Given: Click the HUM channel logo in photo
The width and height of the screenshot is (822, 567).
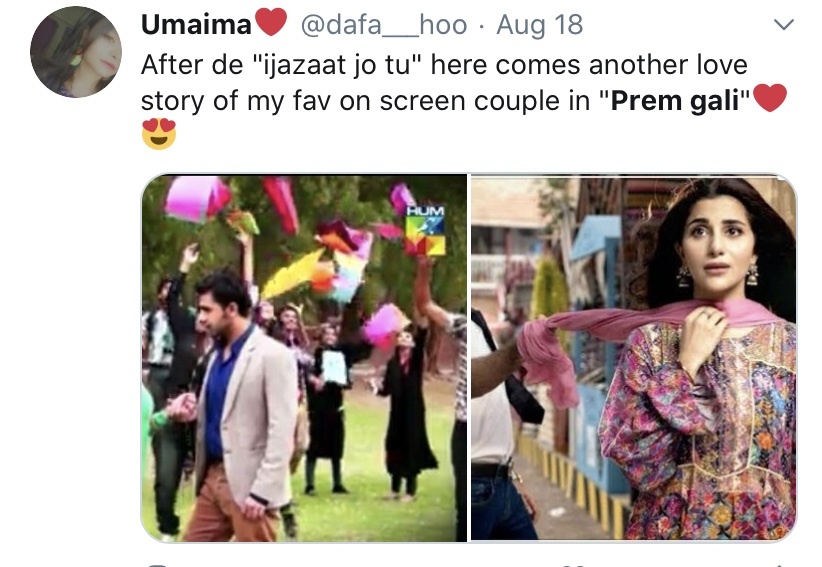Looking at the screenshot, I should 426,230.
